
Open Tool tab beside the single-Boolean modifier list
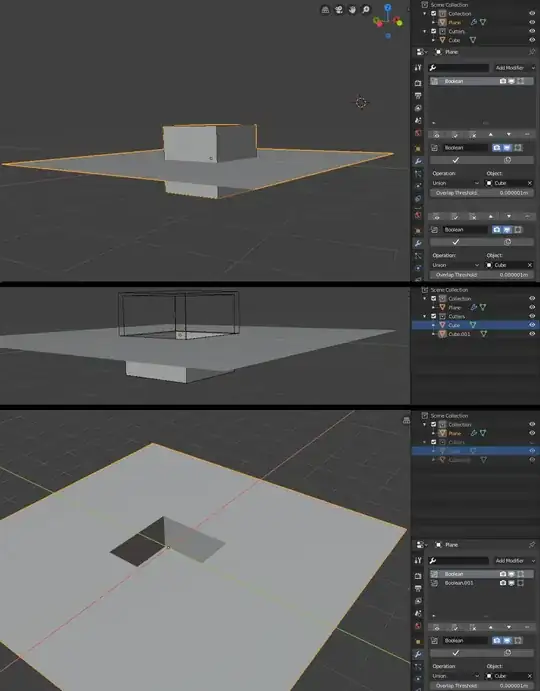pyautogui.click(x=418, y=68)
